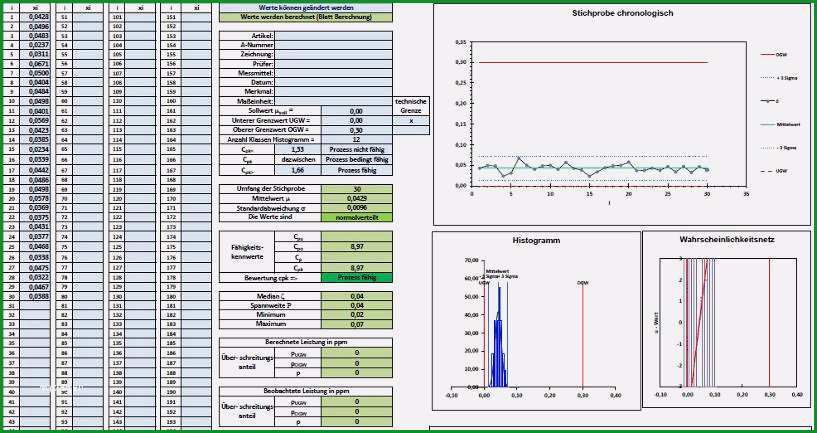This screenshot has height=433, width=817.
Task: Click the Mittelwert legend entry
Action: pyautogui.click(x=776, y=125)
